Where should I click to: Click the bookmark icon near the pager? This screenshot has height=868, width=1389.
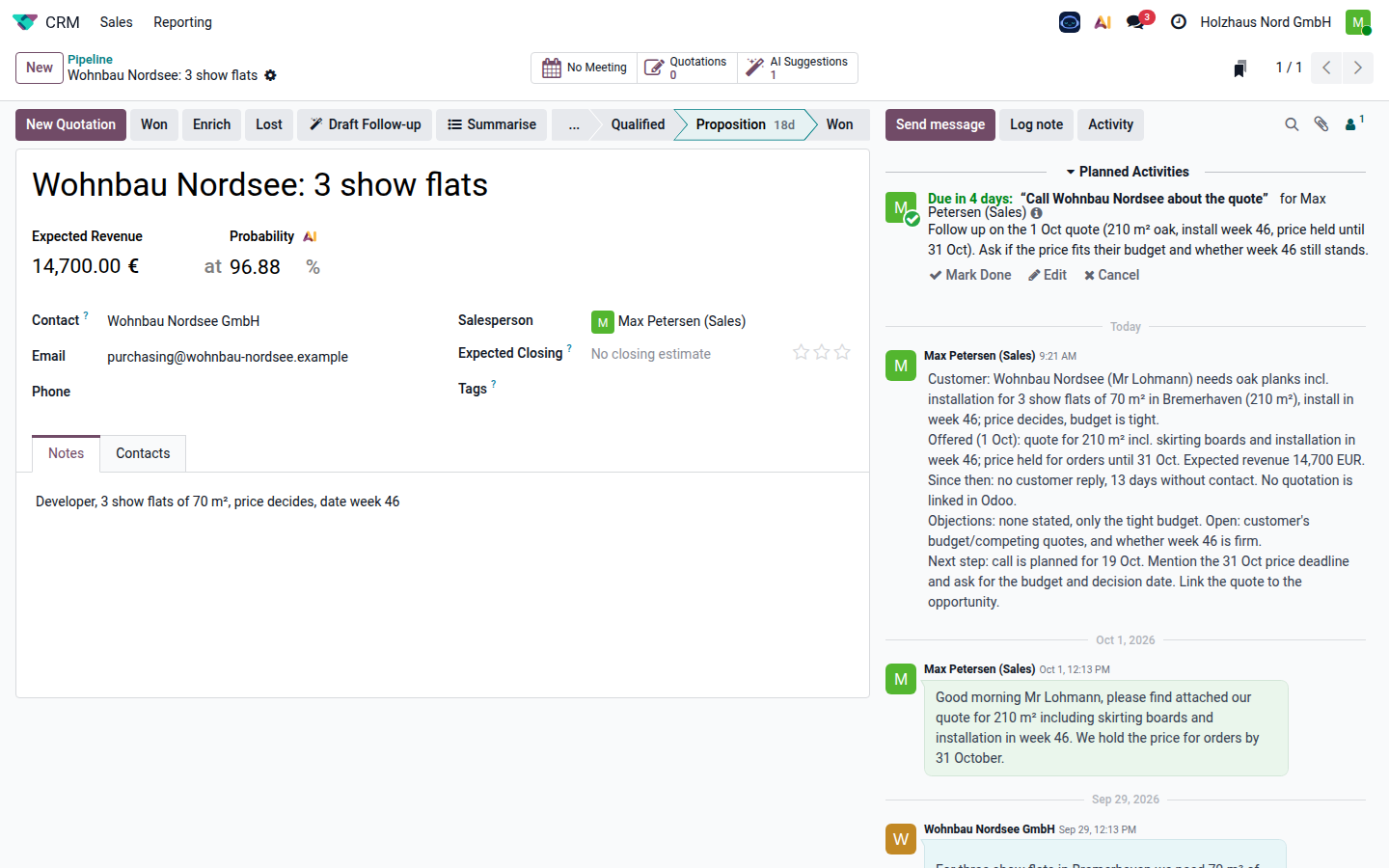(1240, 68)
